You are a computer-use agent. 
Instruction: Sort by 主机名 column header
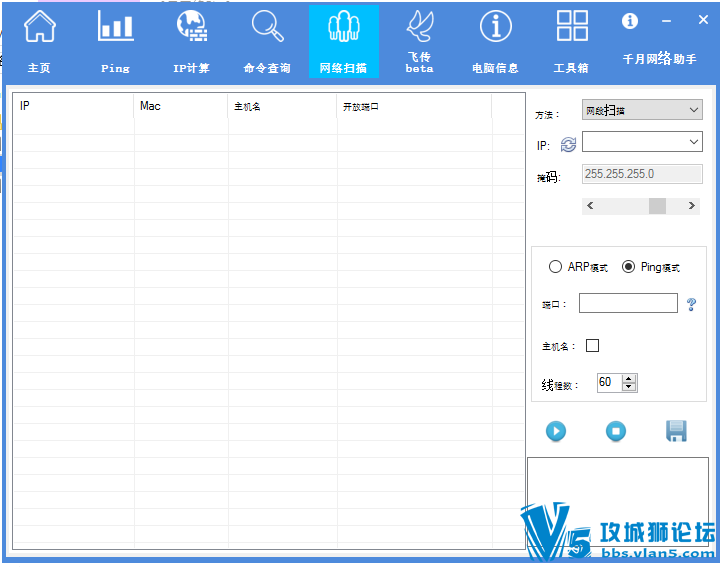coord(282,106)
